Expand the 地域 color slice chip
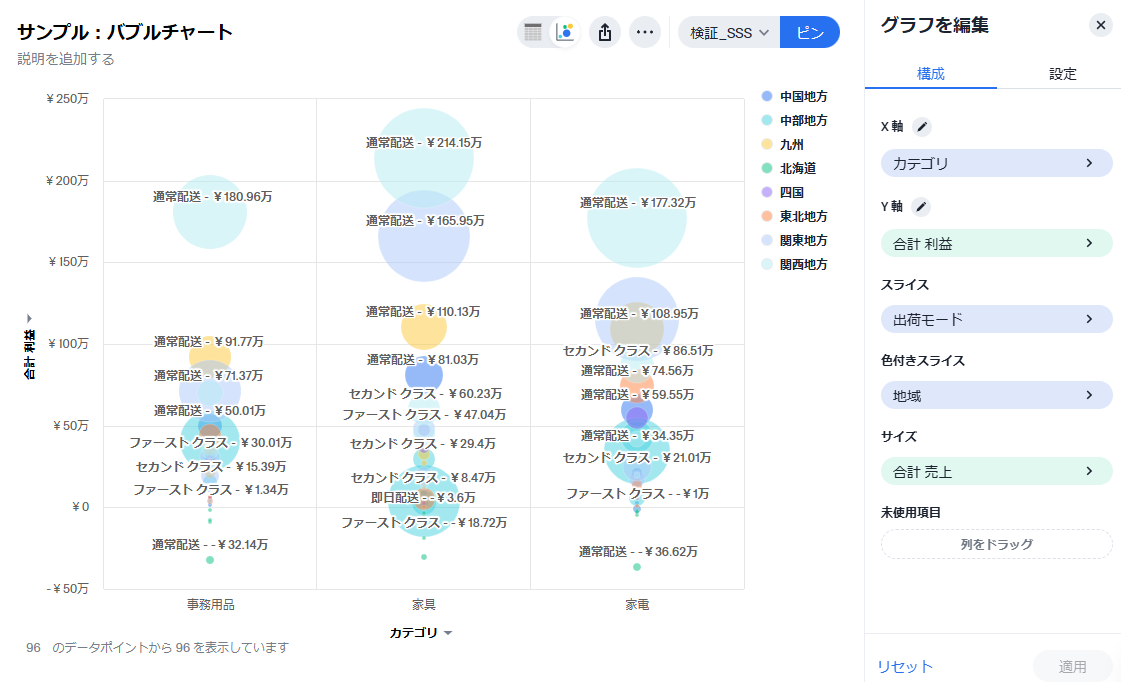Viewport: 1121px width, 682px height. coord(996,395)
